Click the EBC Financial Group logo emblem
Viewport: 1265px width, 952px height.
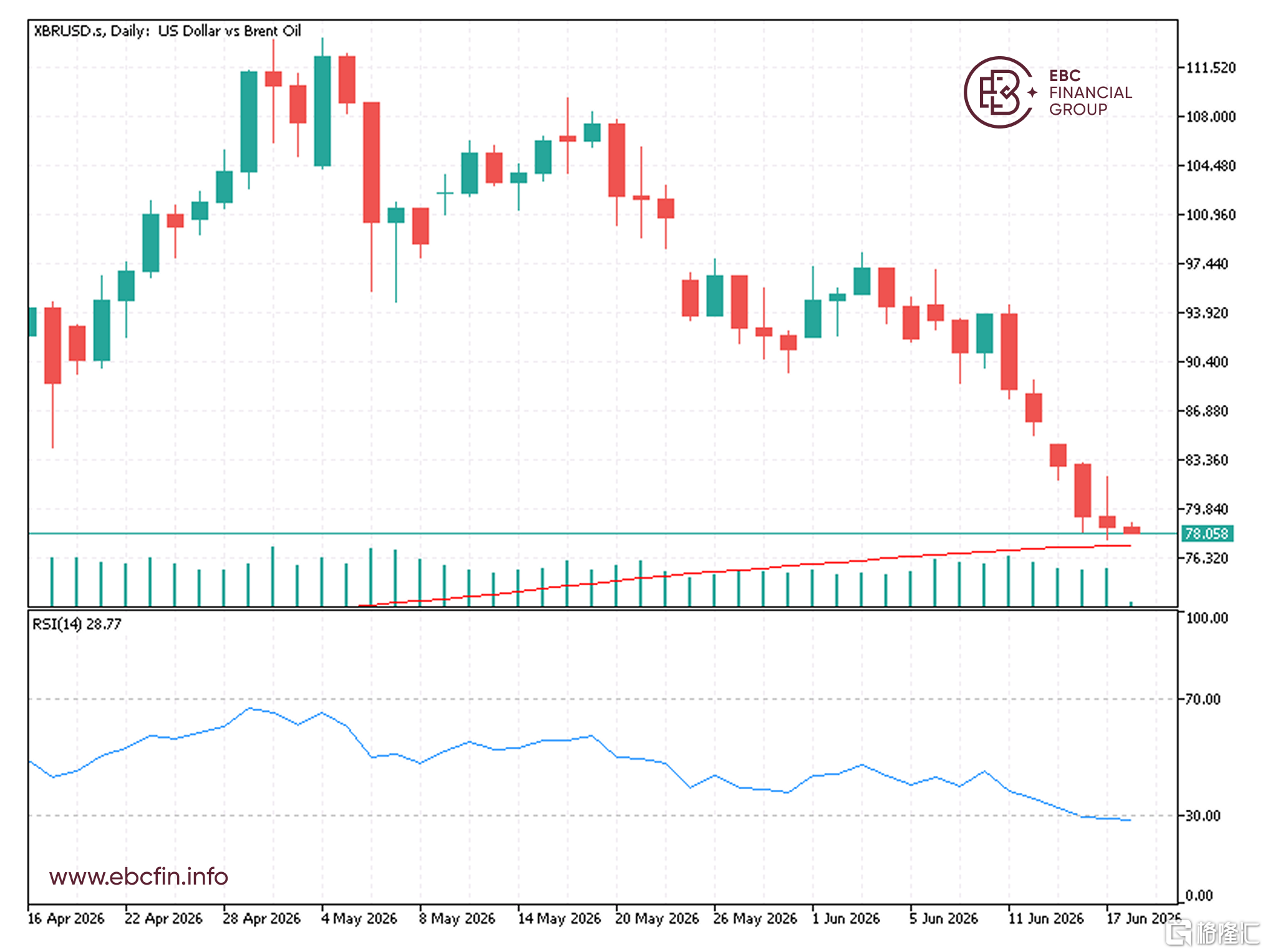point(998,92)
